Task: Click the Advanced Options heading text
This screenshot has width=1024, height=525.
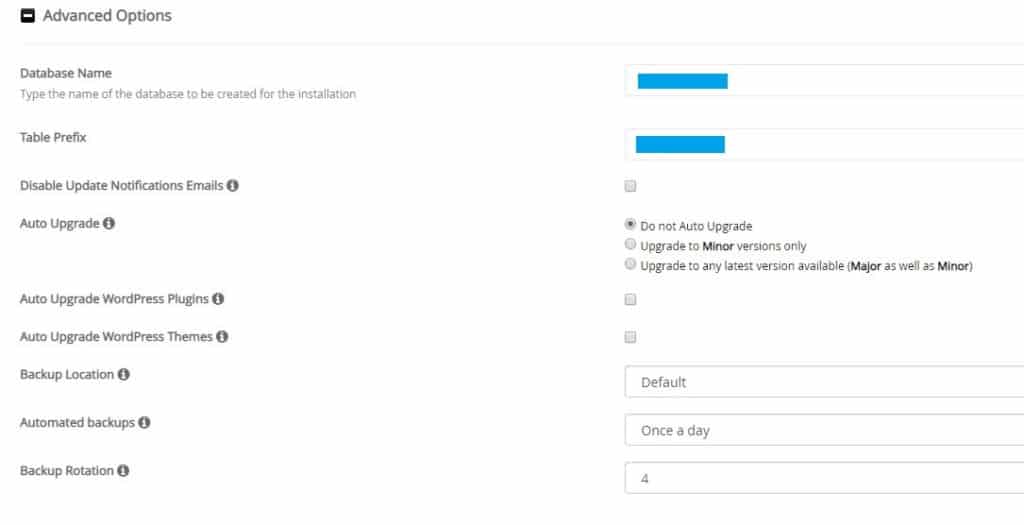Action: coord(107,16)
